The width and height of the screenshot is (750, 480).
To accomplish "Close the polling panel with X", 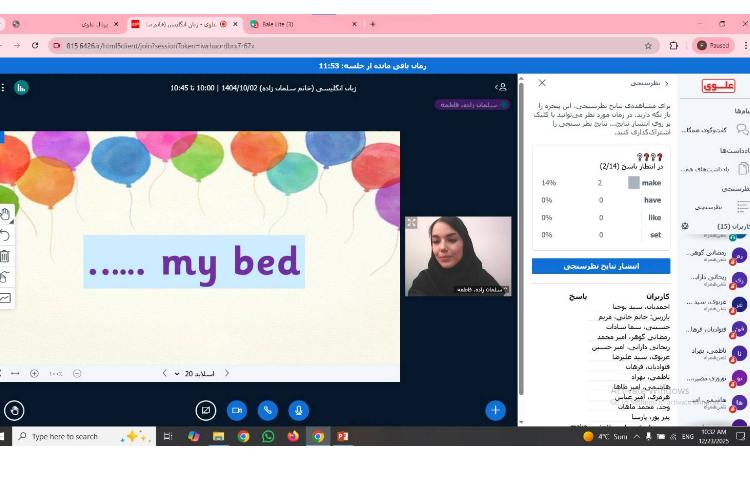I will pyautogui.click(x=542, y=83).
